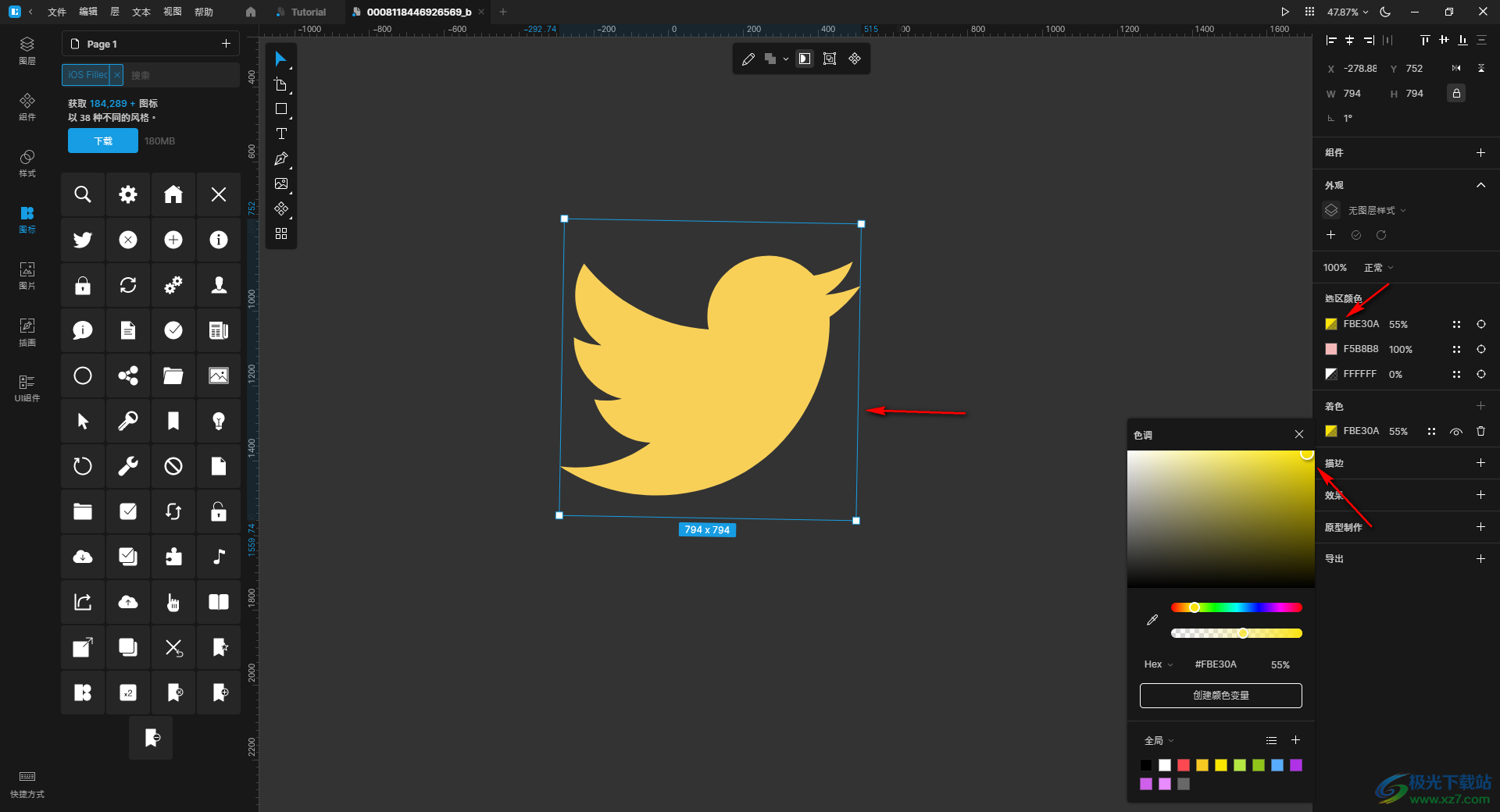Click the edit pencil icon in top toolbar
This screenshot has height=812, width=1500.
tap(748, 59)
